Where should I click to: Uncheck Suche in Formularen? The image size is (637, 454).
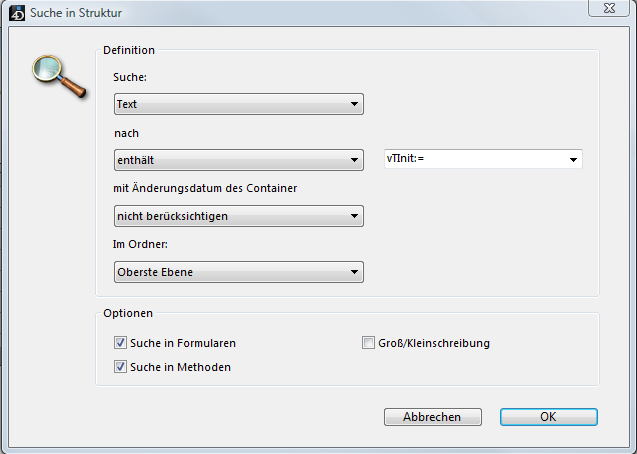coord(121,343)
